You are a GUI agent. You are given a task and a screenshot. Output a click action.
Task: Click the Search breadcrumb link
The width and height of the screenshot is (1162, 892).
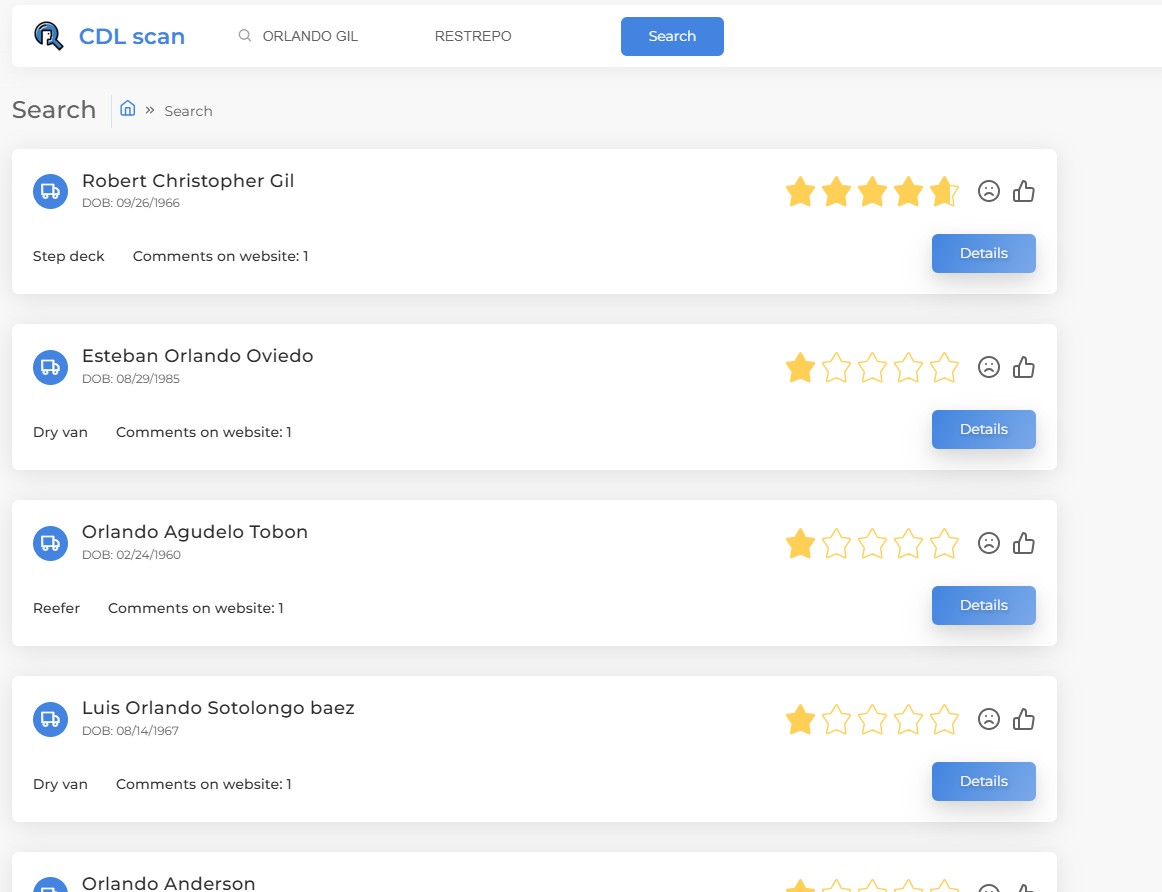tap(188, 111)
